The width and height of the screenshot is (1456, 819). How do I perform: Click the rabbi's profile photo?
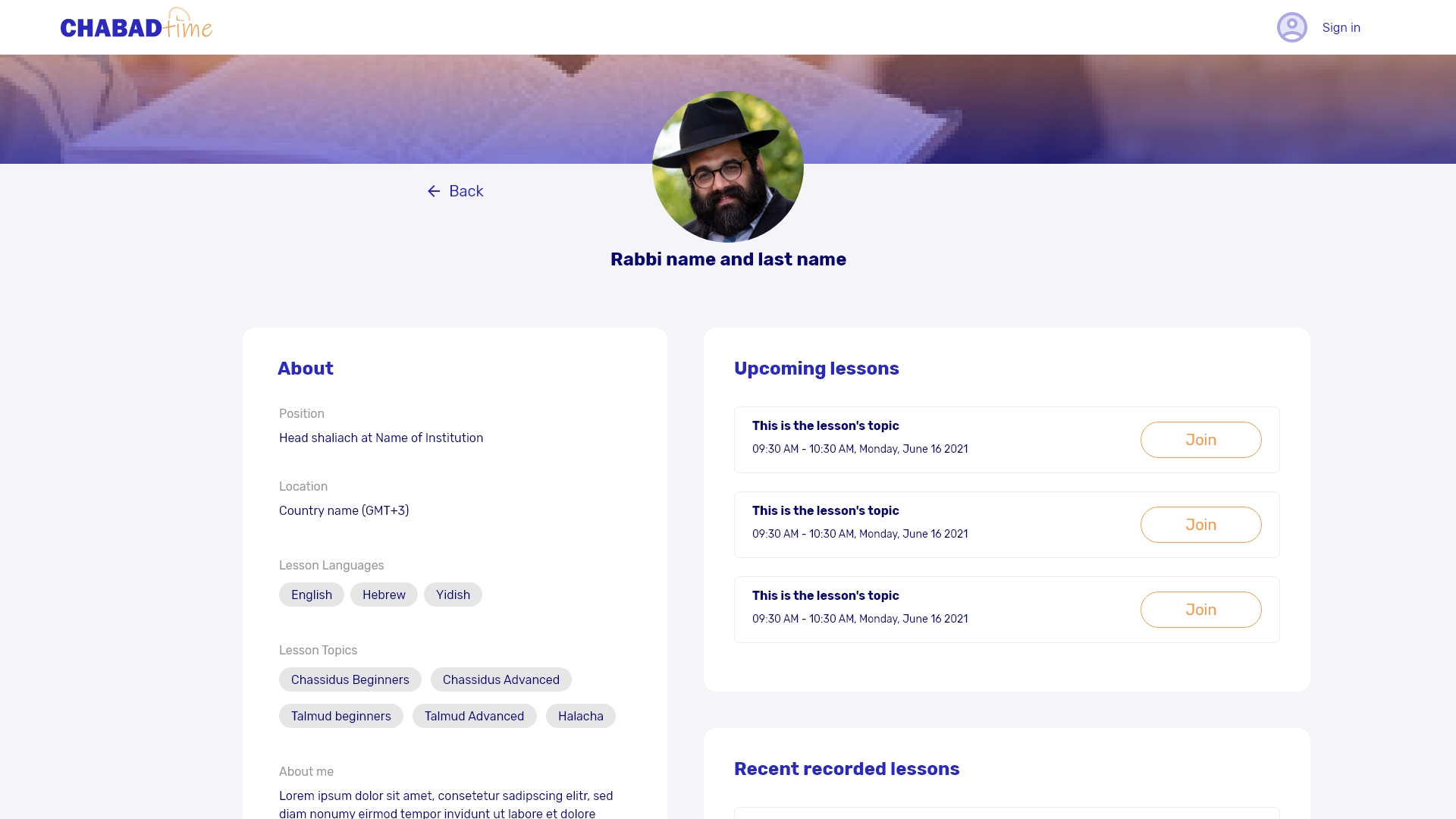[728, 167]
